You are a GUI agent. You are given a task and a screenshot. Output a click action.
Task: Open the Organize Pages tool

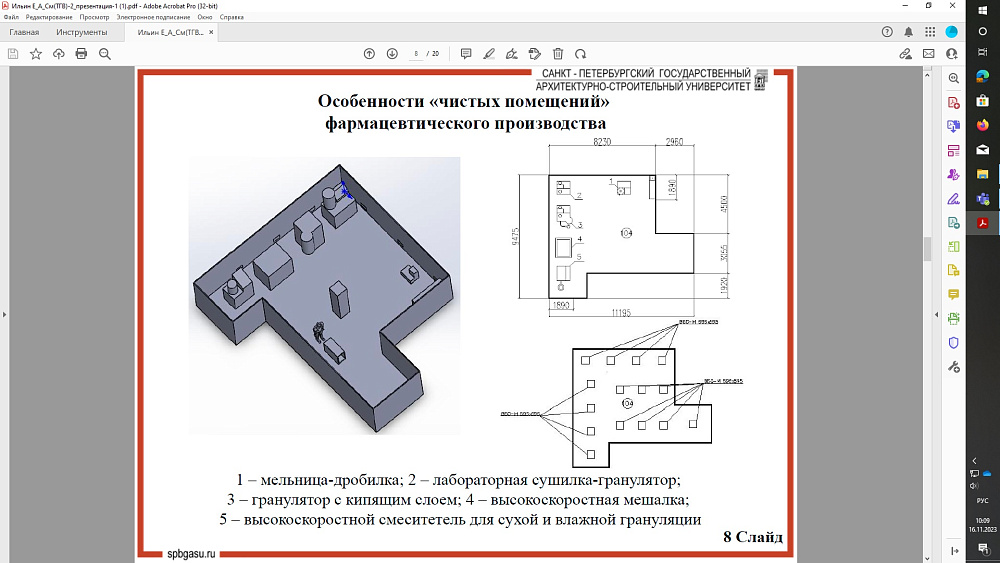click(x=953, y=150)
